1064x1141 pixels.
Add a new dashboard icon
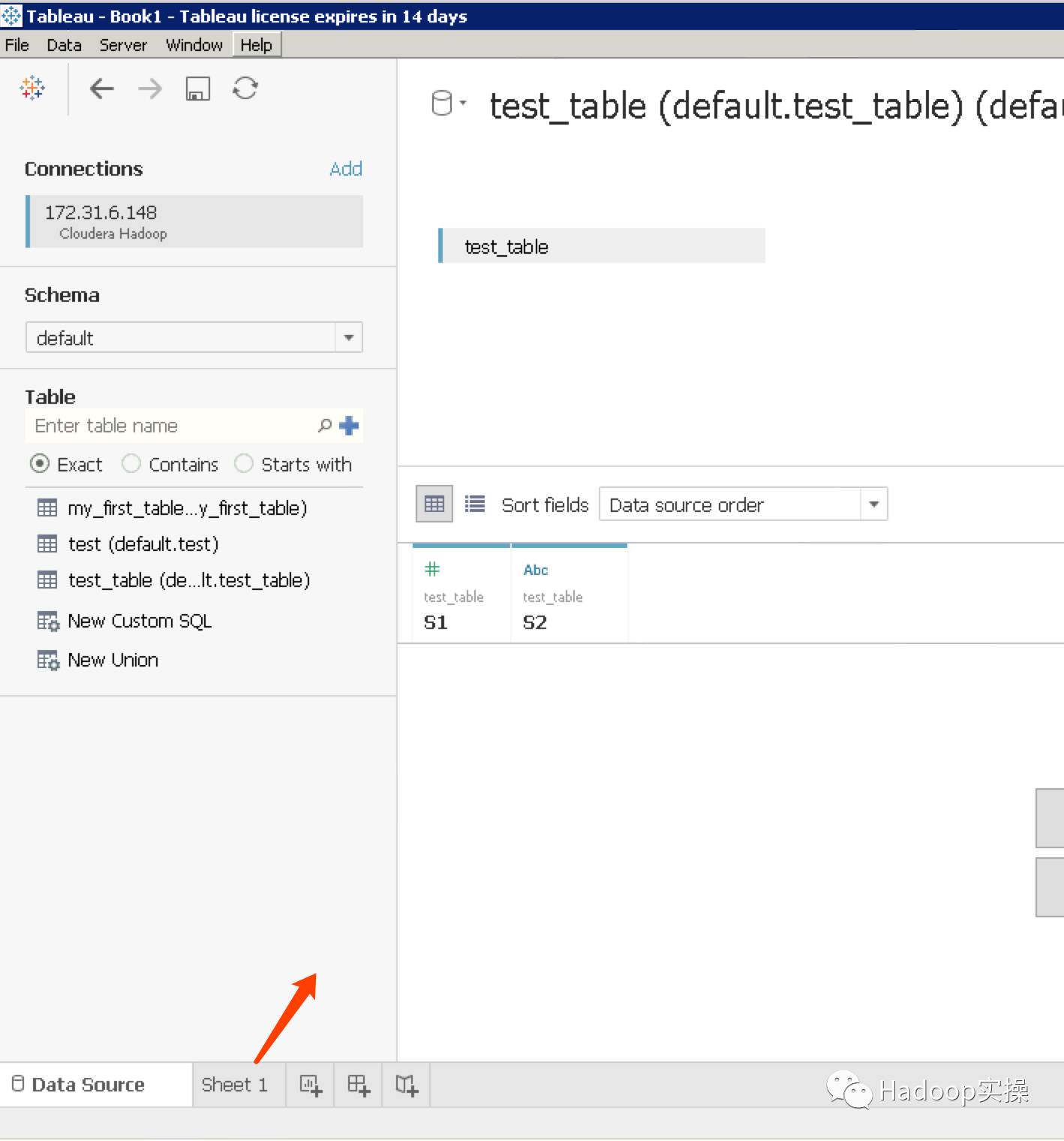(359, 1085)
